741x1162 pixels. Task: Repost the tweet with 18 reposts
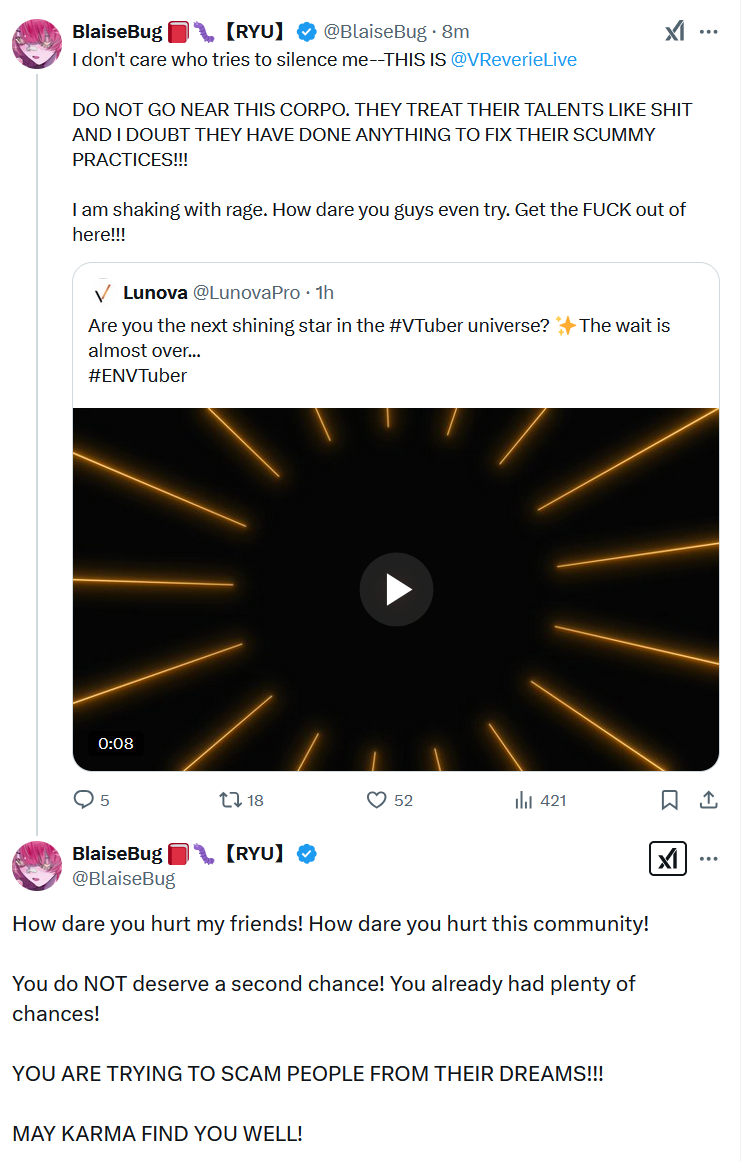231,800
